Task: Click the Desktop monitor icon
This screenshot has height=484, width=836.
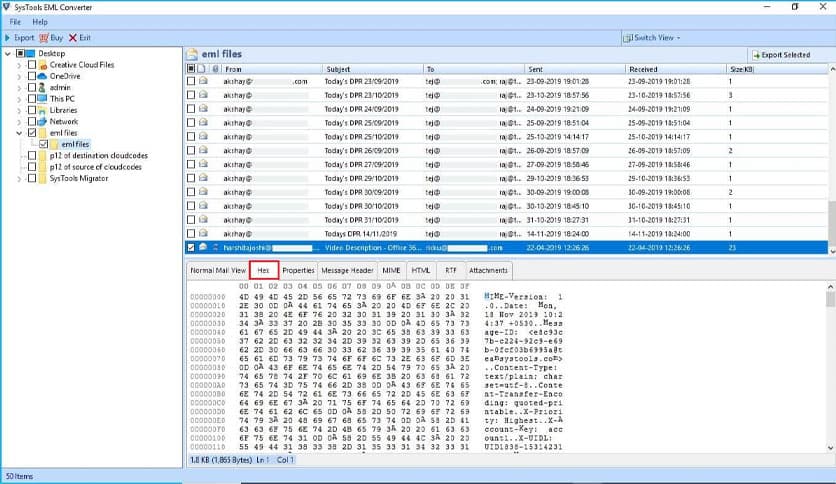Action: (30, 53)
